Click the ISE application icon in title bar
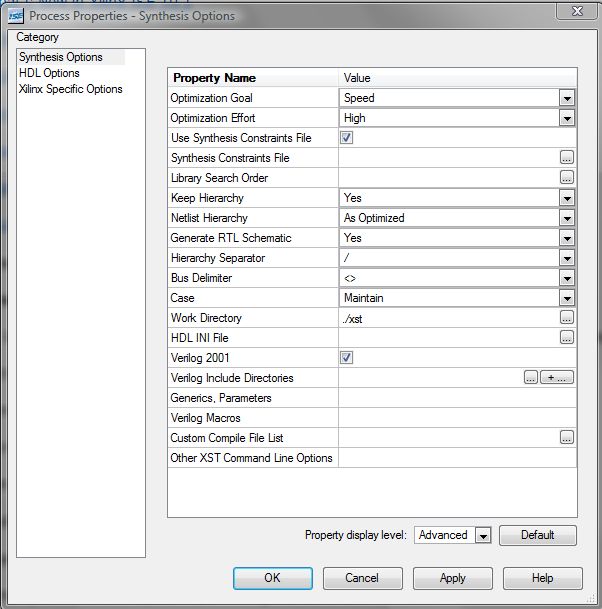The height and width of the screenshot is (609, 602). pyautogui.click(x=16, y=16)
